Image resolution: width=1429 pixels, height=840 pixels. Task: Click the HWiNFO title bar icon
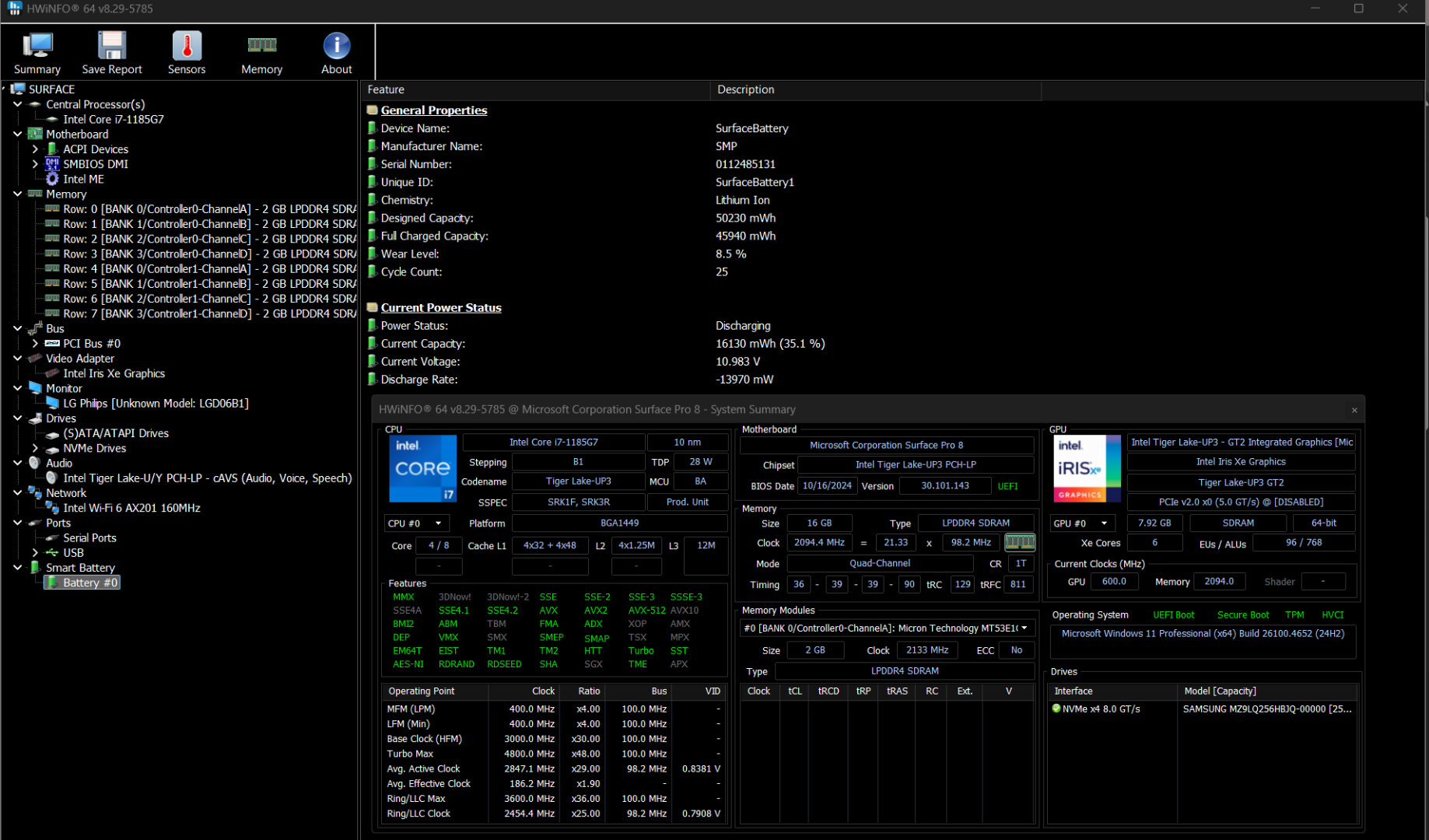pos(15,9)
